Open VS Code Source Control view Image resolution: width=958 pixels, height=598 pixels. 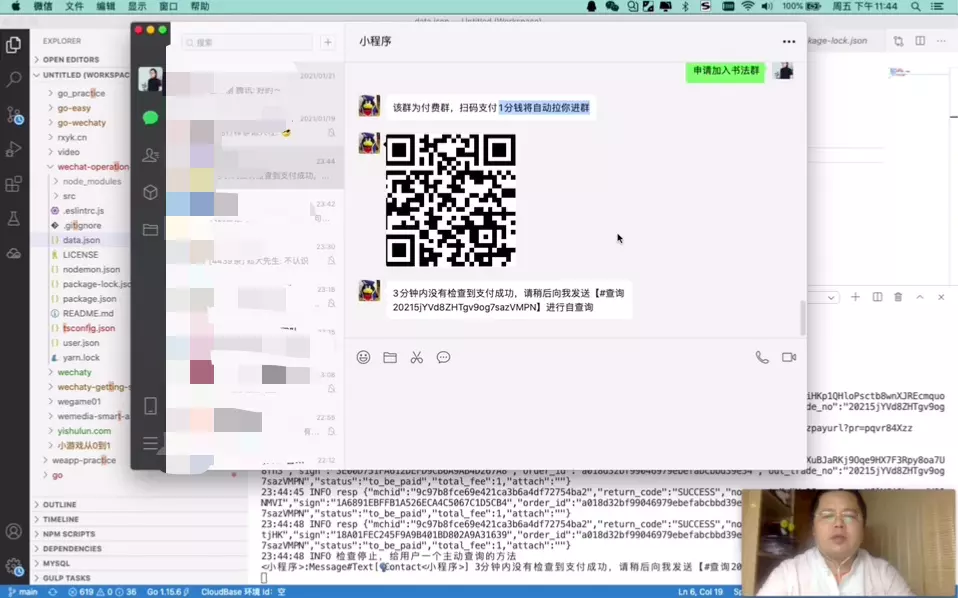tap(14, 114)
